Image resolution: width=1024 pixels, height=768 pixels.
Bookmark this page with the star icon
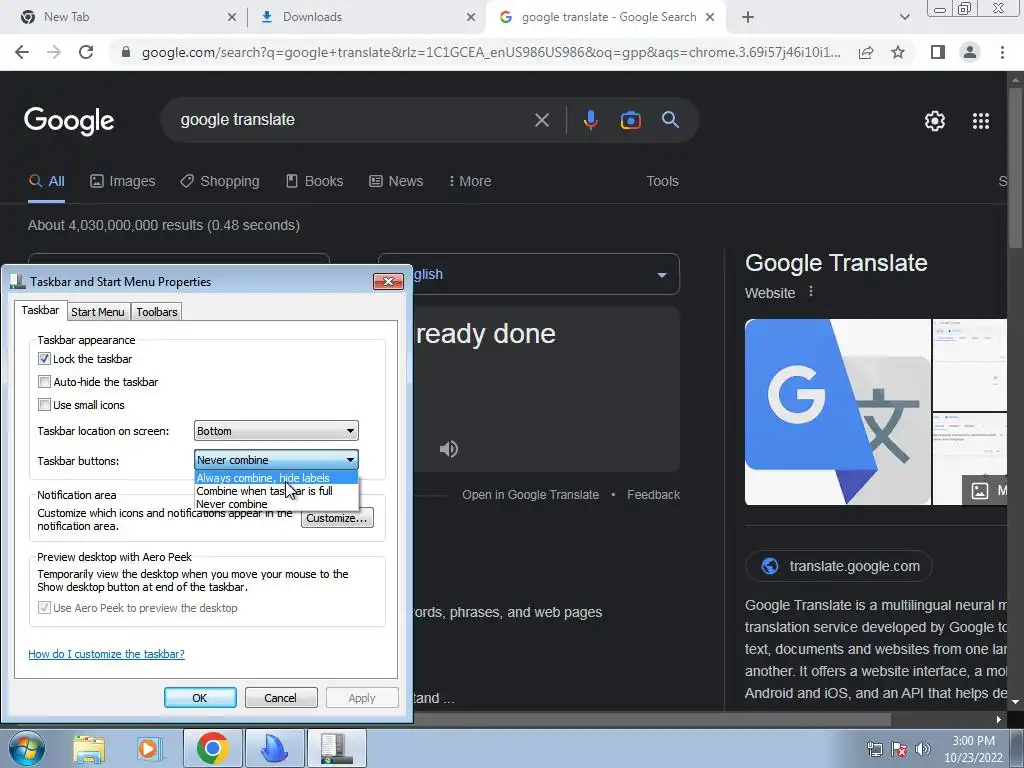pos(898,52)
